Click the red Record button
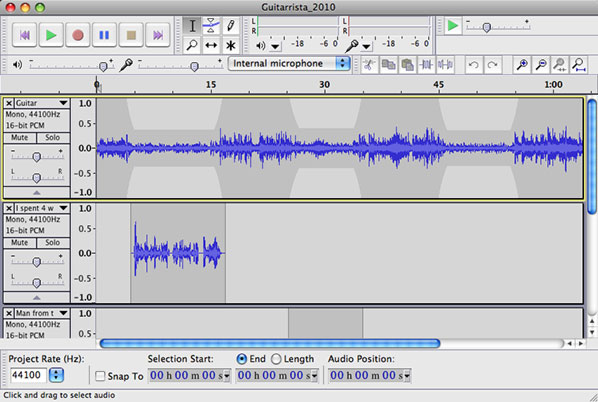Image resolution: width=598 pixels, height=402 pixels. click(x=78, y=35)
